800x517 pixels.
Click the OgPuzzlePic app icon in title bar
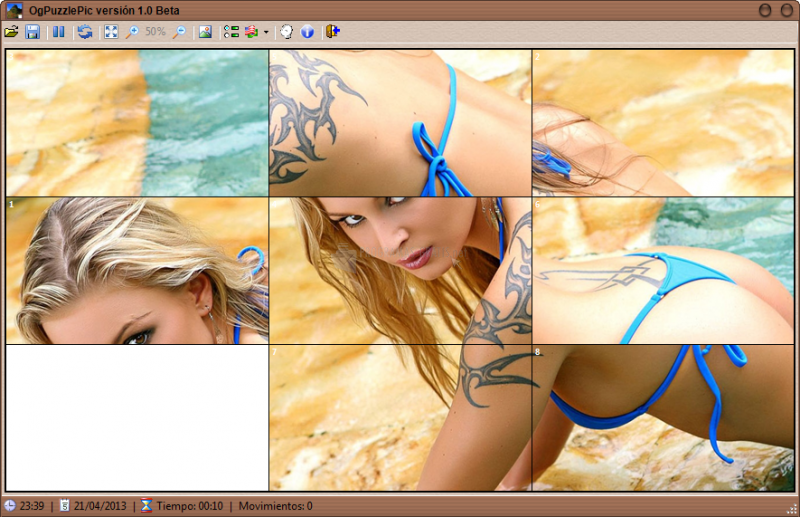[x=14, y=10]
